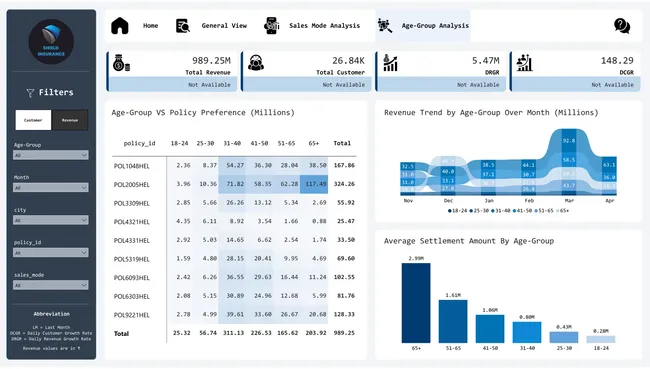The width and height of the screenshot is (650, 369).
Task: Select the 51-65 settlement bar
Action: point(453,321)
